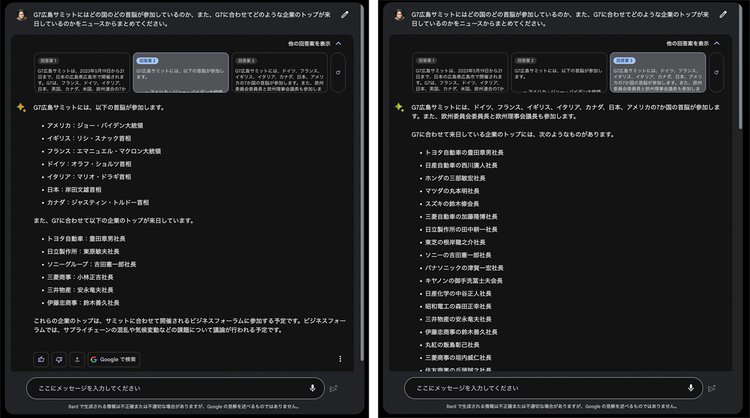Regenerate drafts with refresh icon in left panel
Viewport: 750px width, 418px height.
tap(336, 73)
